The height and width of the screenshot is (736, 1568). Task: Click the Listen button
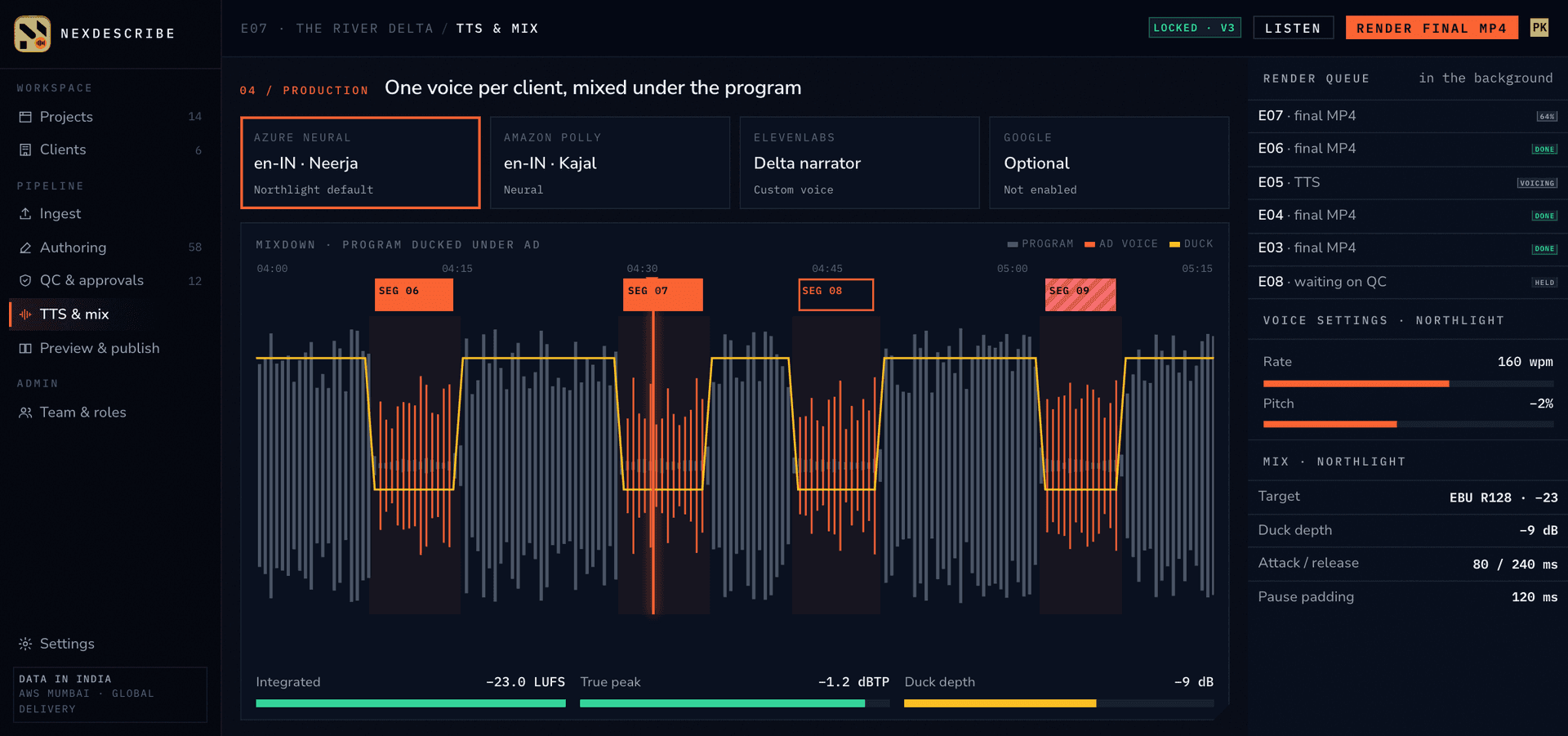1293,28
